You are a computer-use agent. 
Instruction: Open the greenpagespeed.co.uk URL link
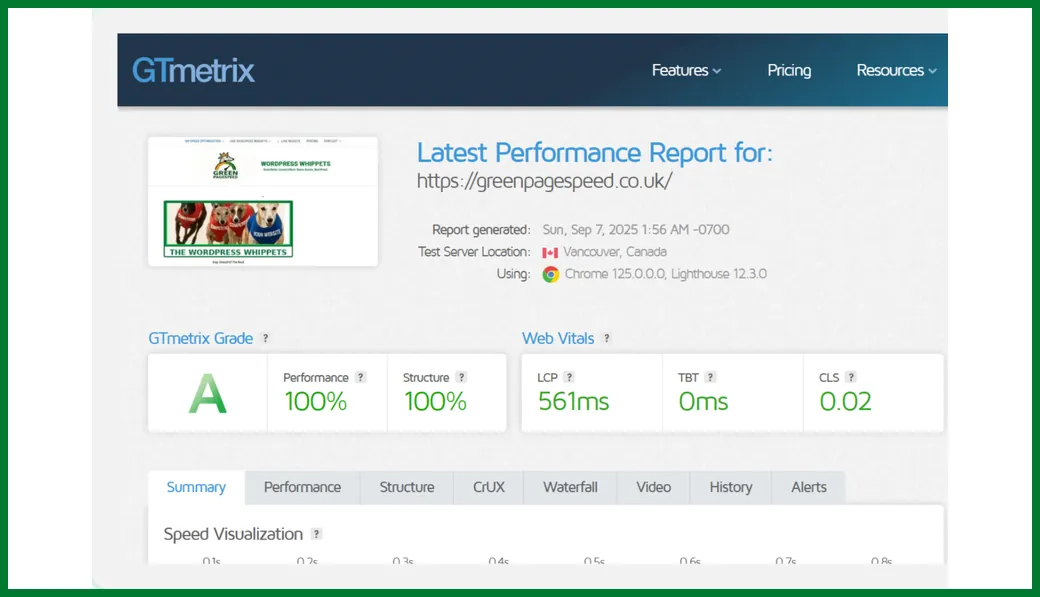click(544, 181)
